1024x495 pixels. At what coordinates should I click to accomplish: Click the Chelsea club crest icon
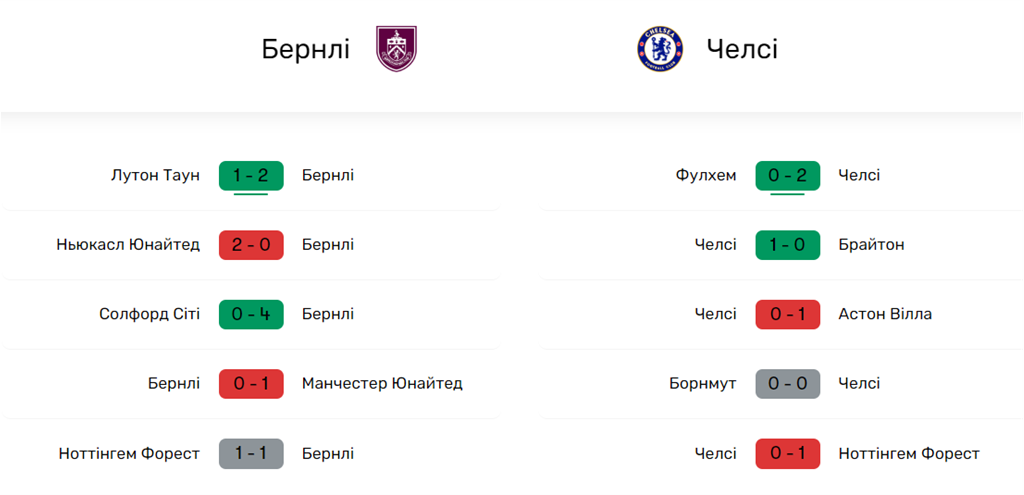660,49
